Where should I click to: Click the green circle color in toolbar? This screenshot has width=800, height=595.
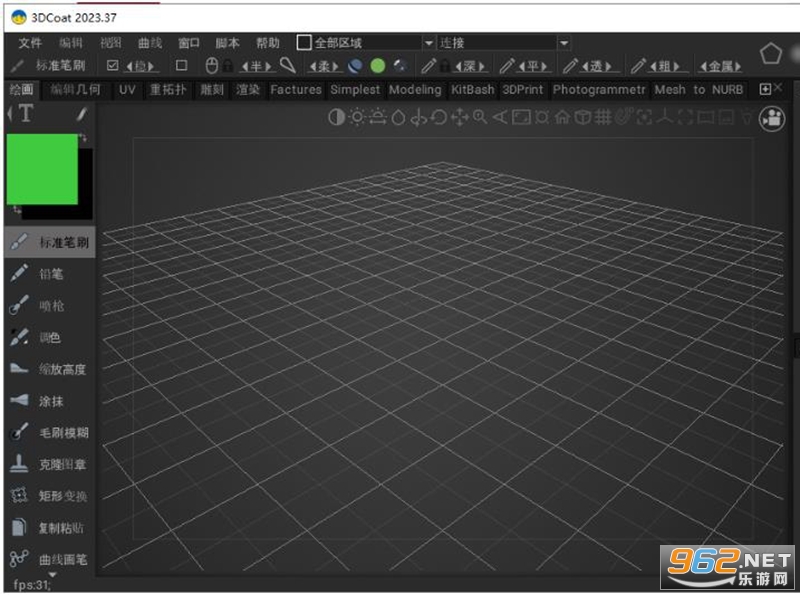[x=378, y=66]
